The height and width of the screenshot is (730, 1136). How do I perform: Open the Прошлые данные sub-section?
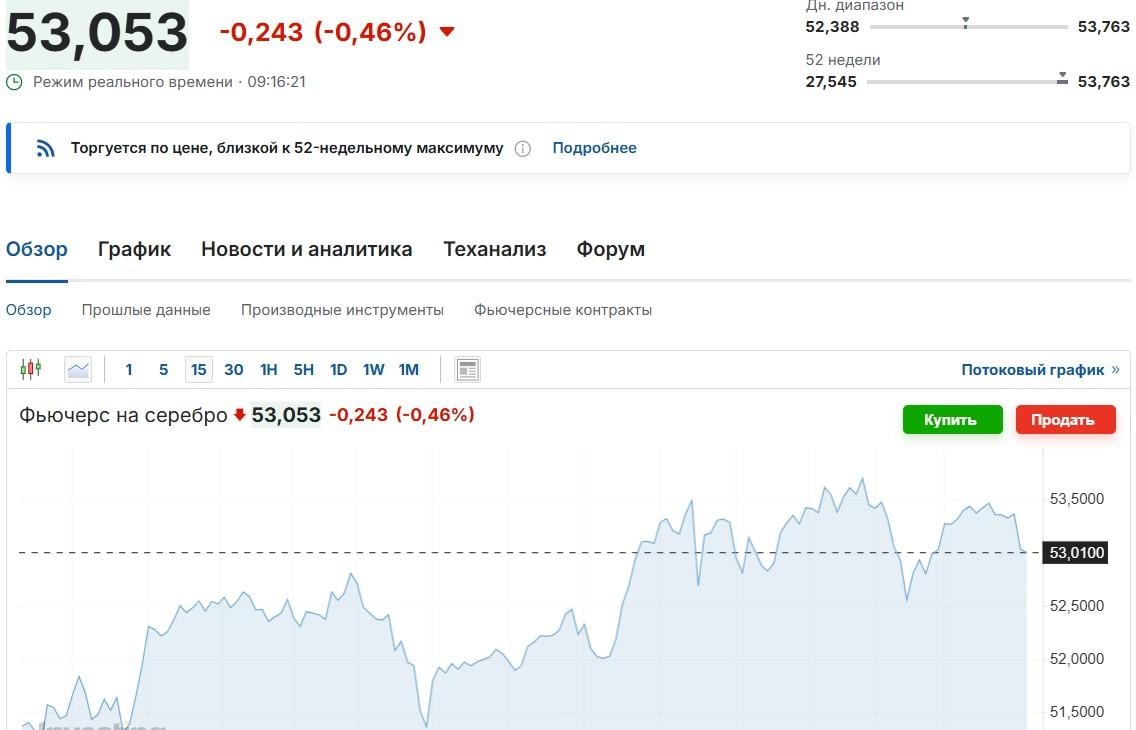tap(146, 310)
